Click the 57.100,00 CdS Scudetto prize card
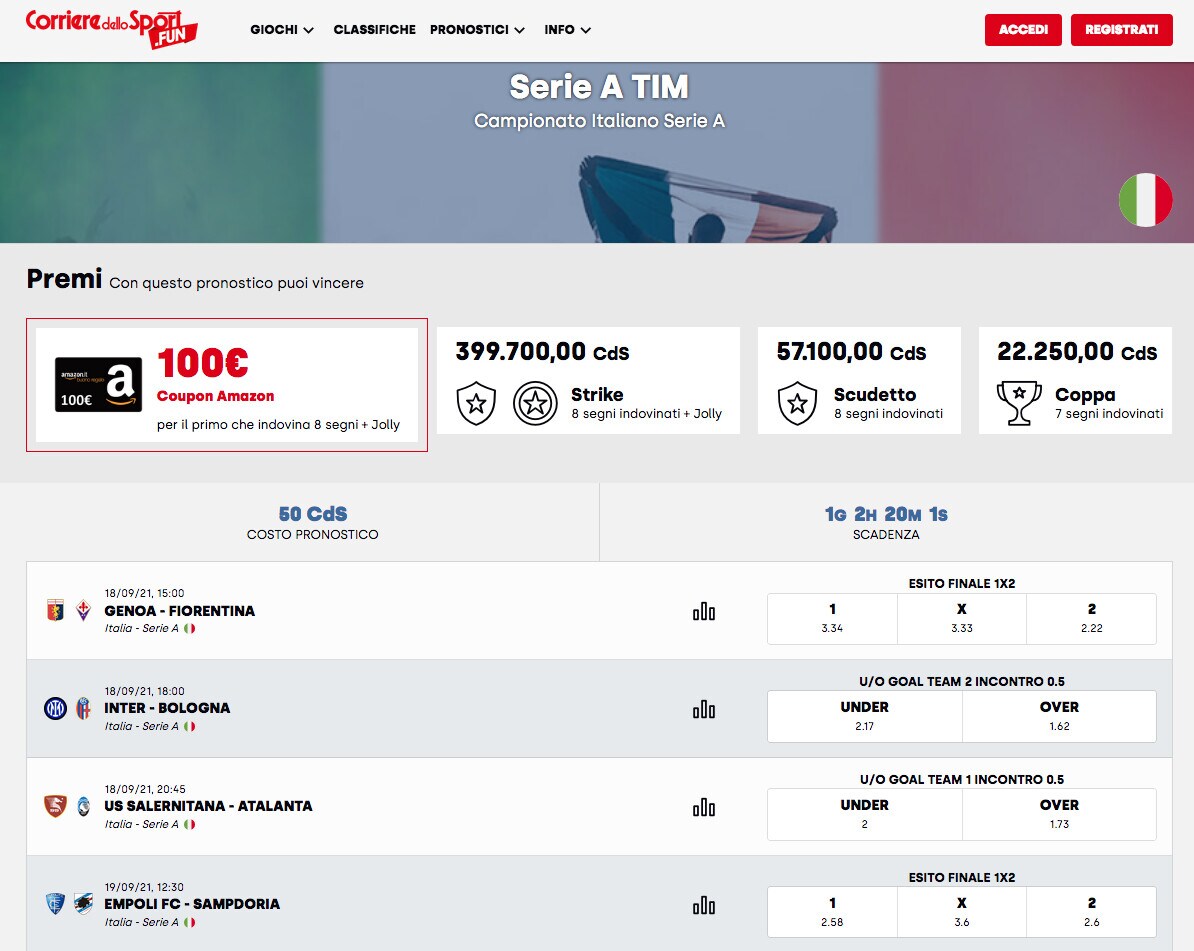The width and height of the screenshot is (1194, 951). pos(859,381)
